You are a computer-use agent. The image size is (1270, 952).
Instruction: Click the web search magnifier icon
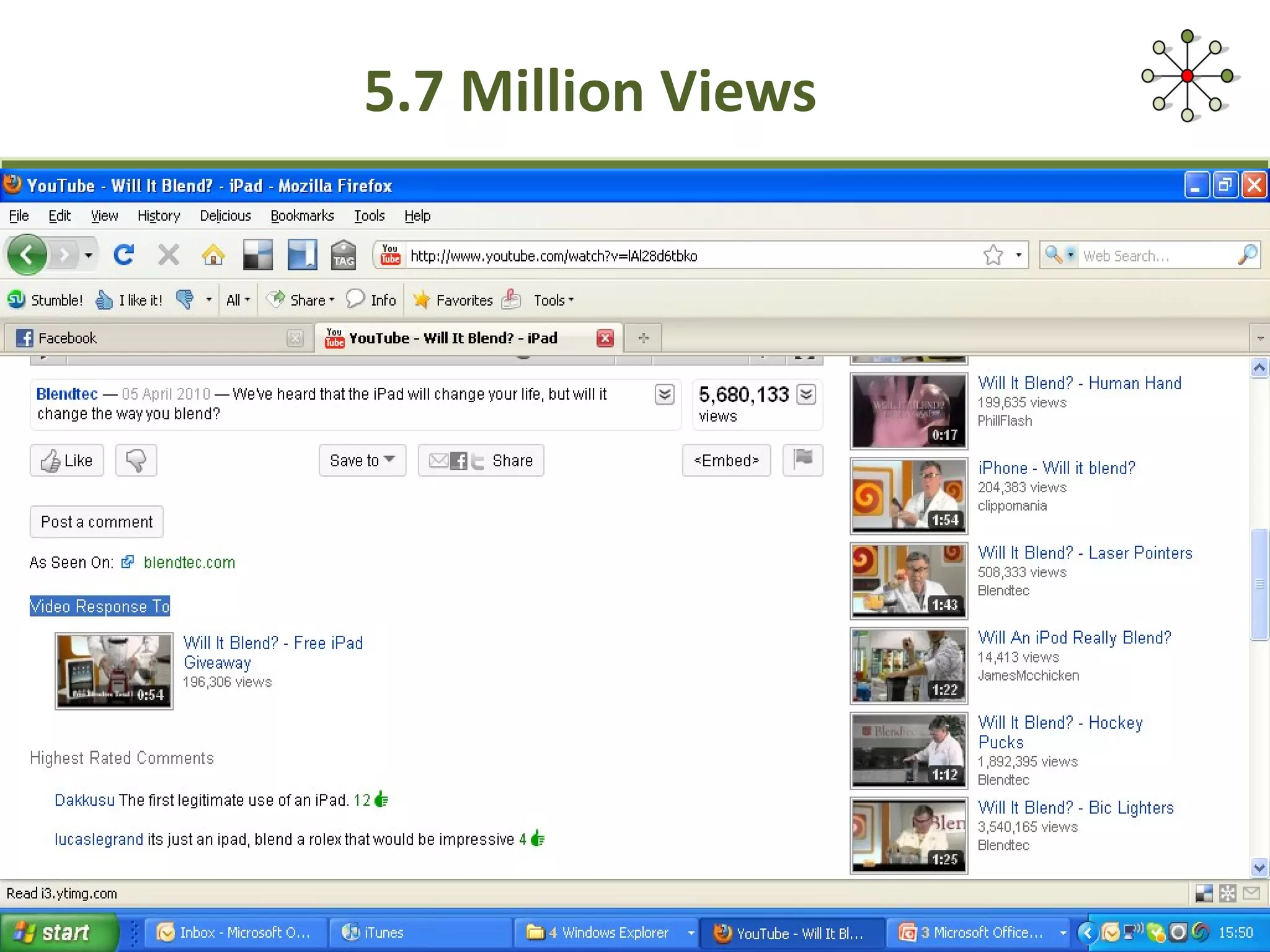point(1247,255)
